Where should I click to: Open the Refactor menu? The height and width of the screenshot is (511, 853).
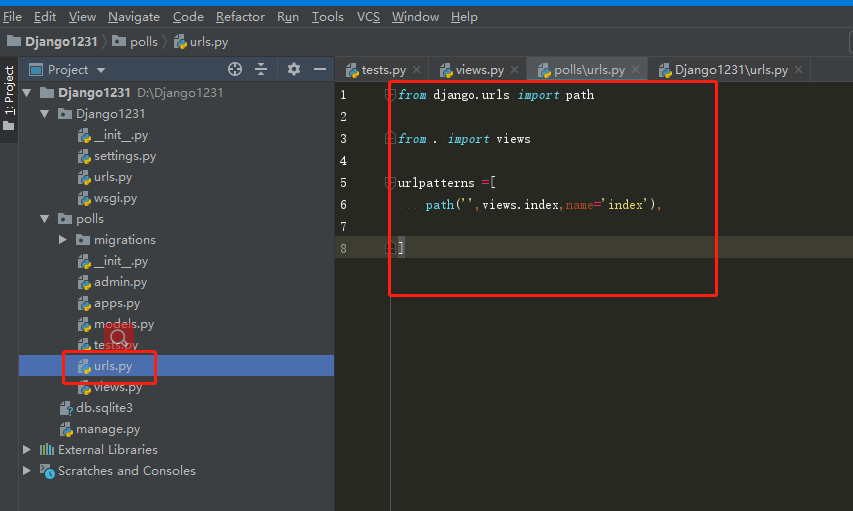(240, 17)
